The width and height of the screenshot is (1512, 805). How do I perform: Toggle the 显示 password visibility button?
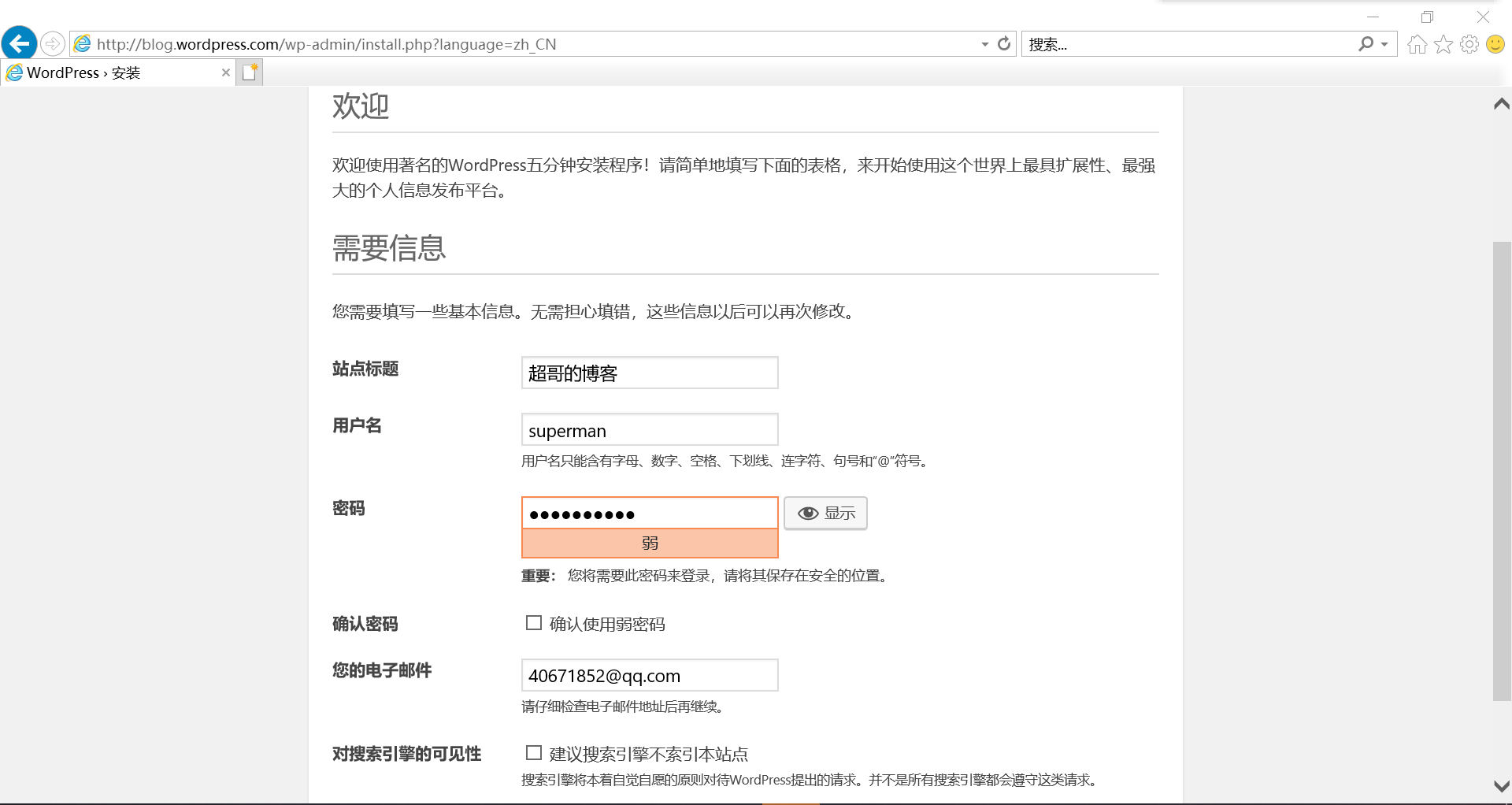click(825, 513)
